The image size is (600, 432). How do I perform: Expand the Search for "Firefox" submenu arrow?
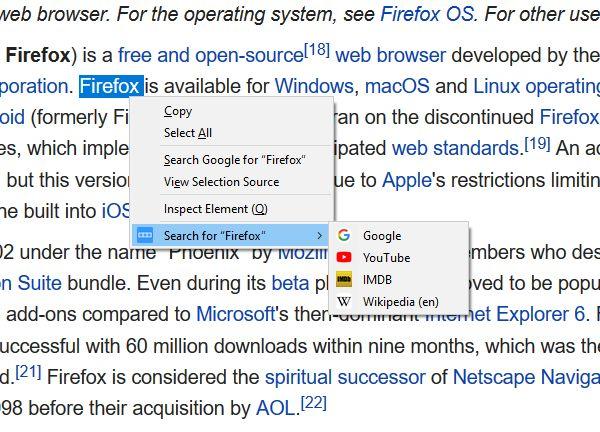click(x=319, y=236)
